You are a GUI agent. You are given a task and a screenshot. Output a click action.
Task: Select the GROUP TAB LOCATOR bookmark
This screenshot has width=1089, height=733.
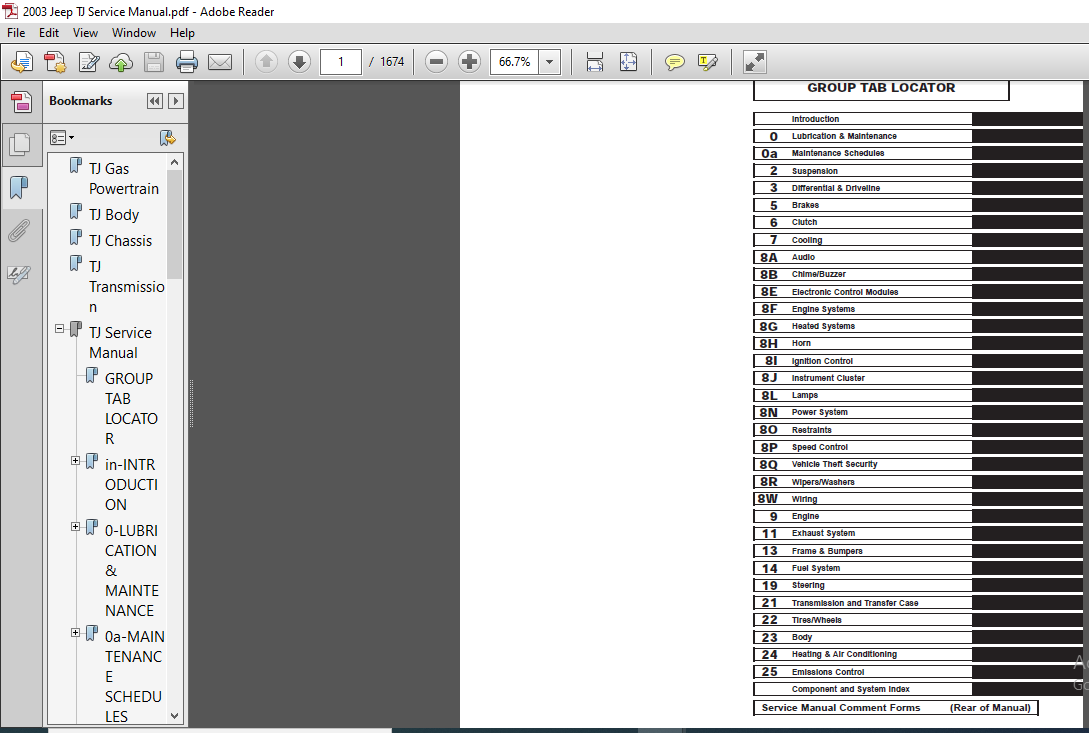[x=131, y=409]
